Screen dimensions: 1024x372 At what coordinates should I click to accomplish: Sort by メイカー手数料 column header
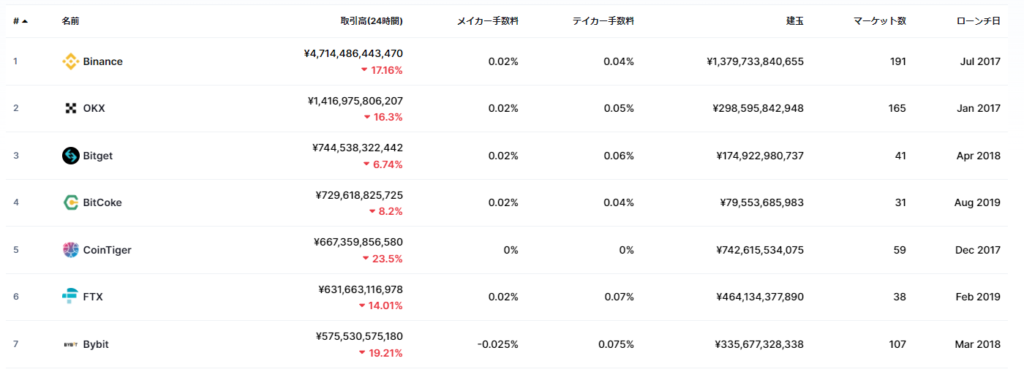click(x=488, y=21)
